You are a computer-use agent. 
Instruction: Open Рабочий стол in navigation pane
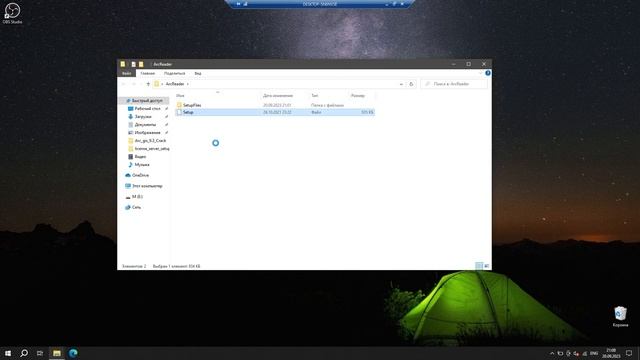pyautogui.click(x=147, y=109)
